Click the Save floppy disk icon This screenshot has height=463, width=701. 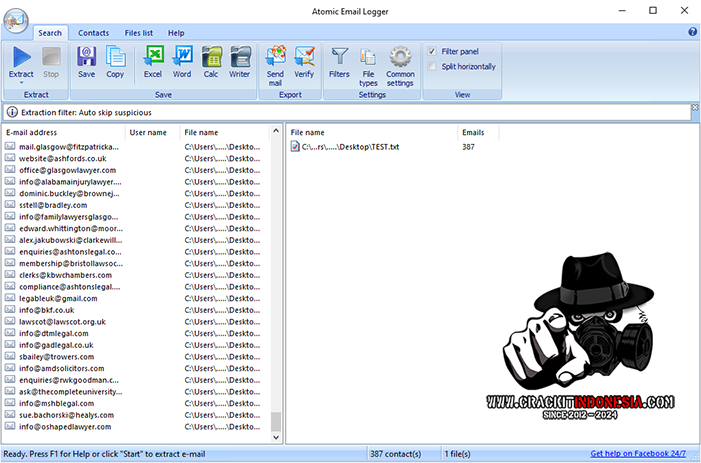(87, 57)
